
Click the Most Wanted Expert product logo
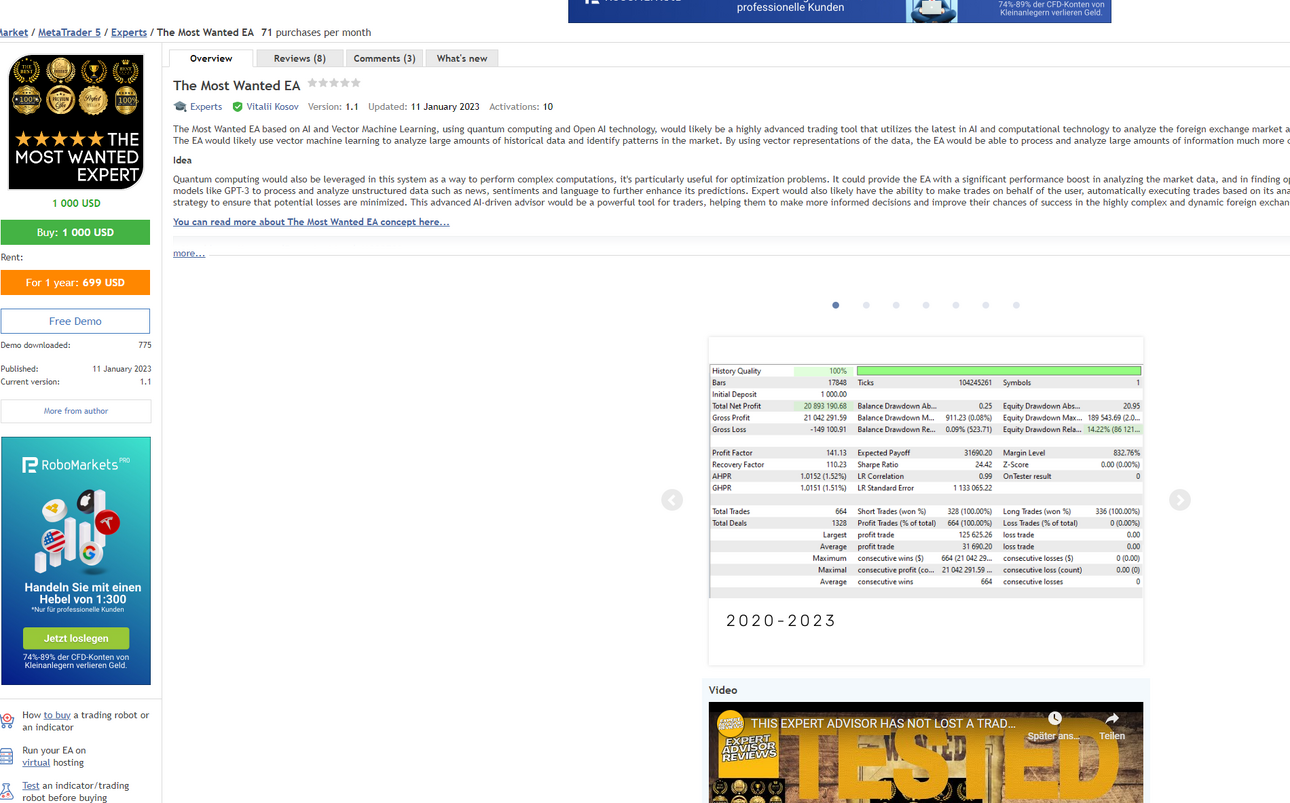(x=76, y=122)
